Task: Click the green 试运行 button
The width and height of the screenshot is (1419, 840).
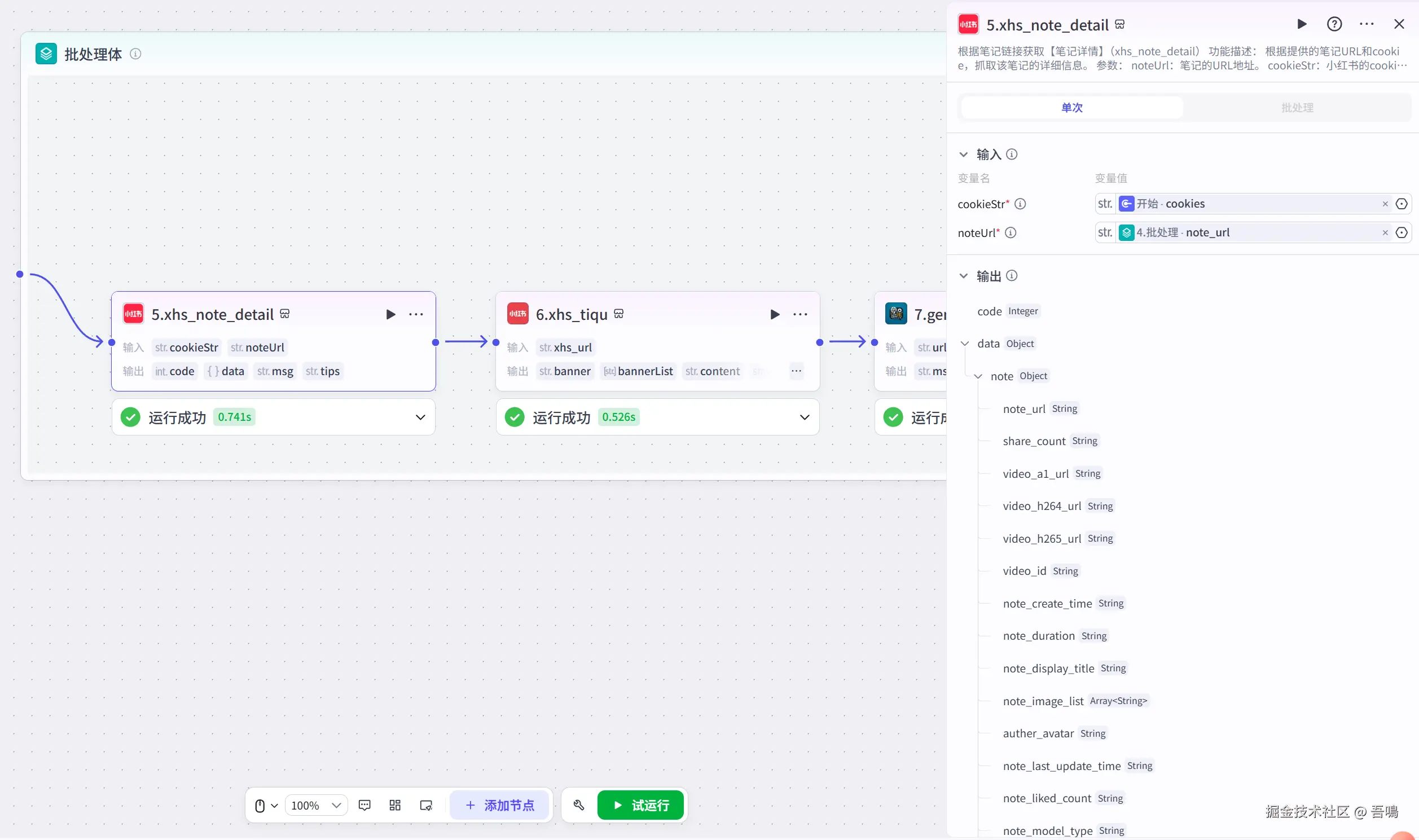Action: coord(640,805)
